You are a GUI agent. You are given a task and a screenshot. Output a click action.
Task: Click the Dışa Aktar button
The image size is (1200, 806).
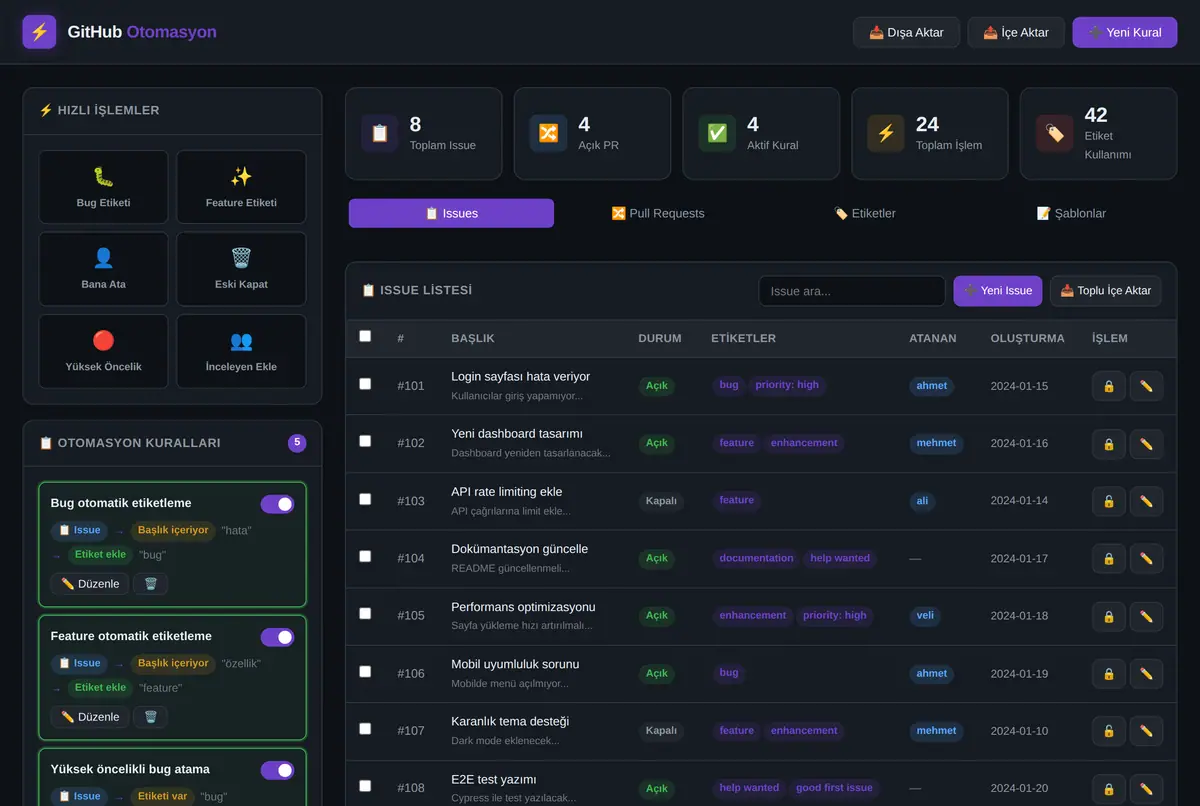[x=906, y=32]
